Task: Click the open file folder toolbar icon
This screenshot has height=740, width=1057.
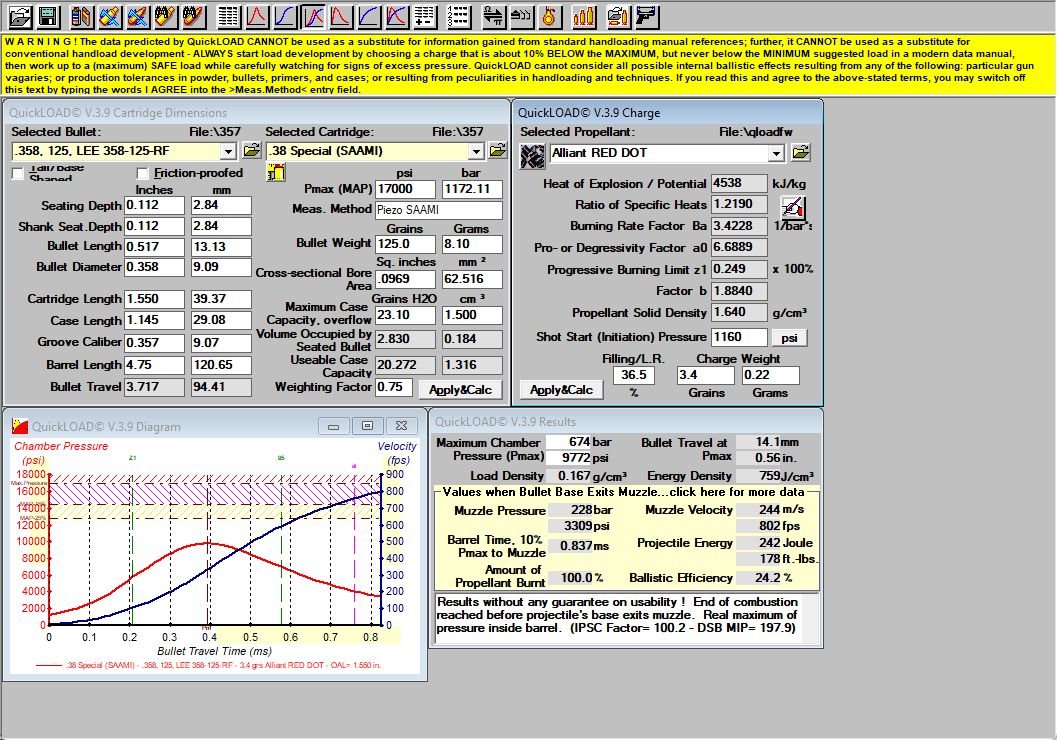Action: [x=20, y=16]
